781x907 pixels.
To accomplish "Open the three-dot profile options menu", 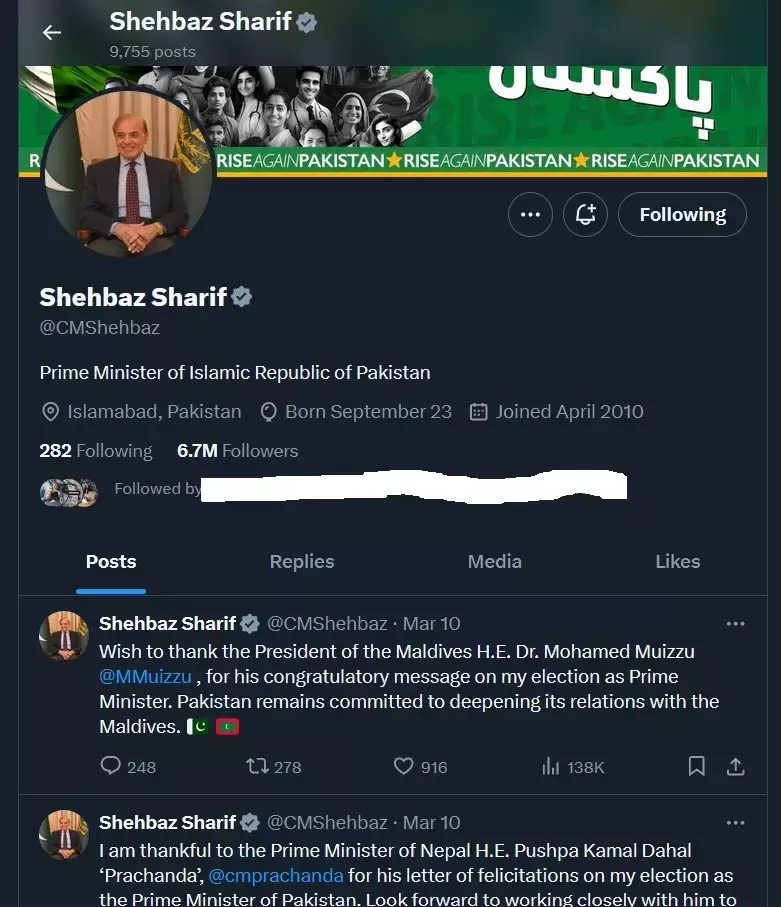I will [x=530, y=215].
